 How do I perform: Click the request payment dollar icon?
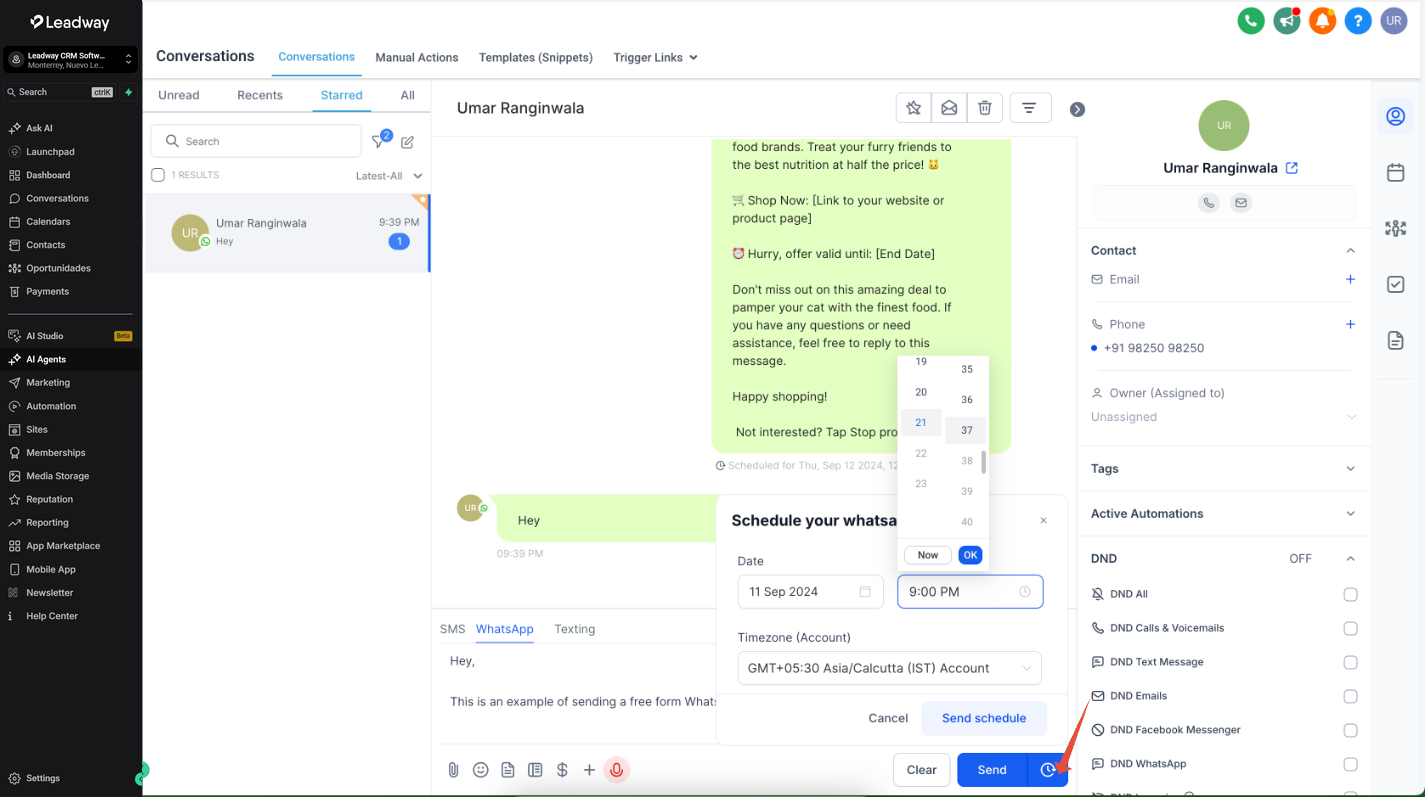pos(562,770)
